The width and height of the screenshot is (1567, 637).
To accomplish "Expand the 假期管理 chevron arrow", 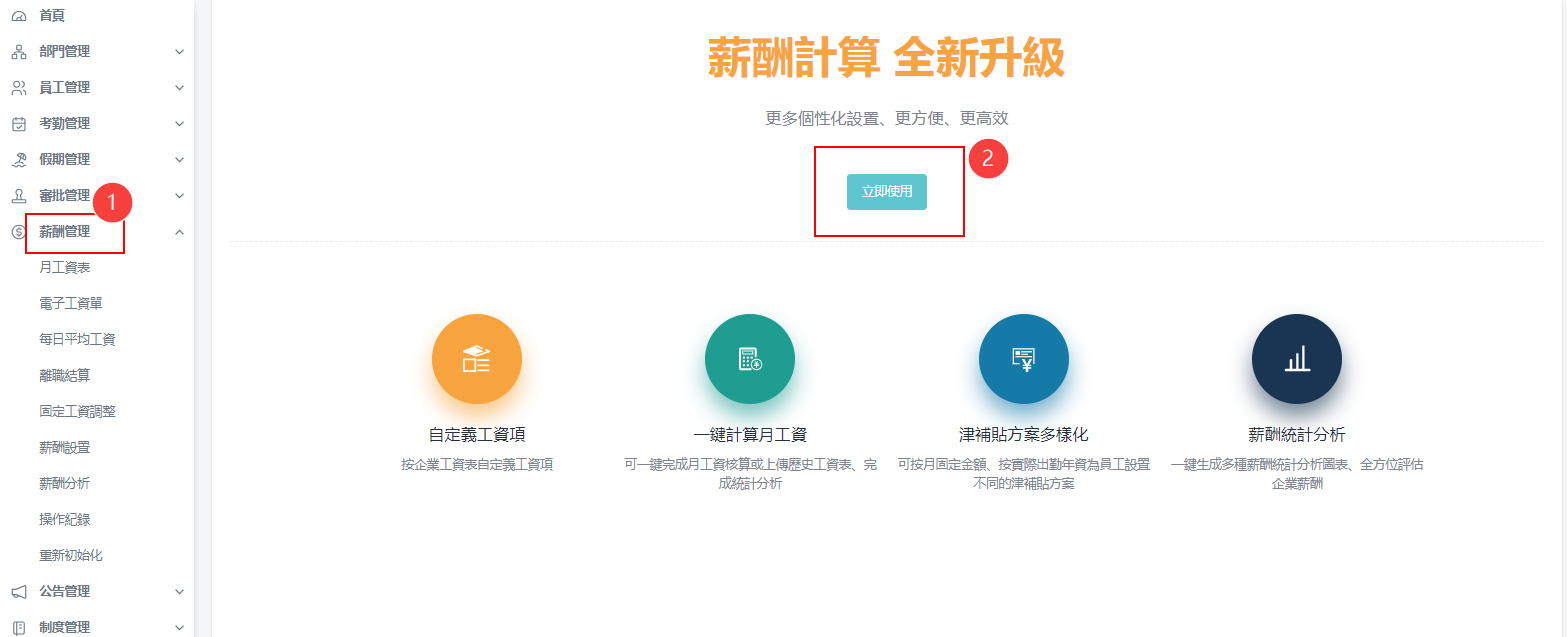I will (x=179, y=160).
